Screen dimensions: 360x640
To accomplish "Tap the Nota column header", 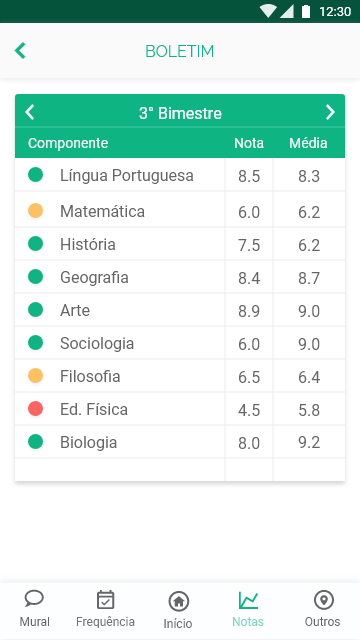I will [249, 143].
